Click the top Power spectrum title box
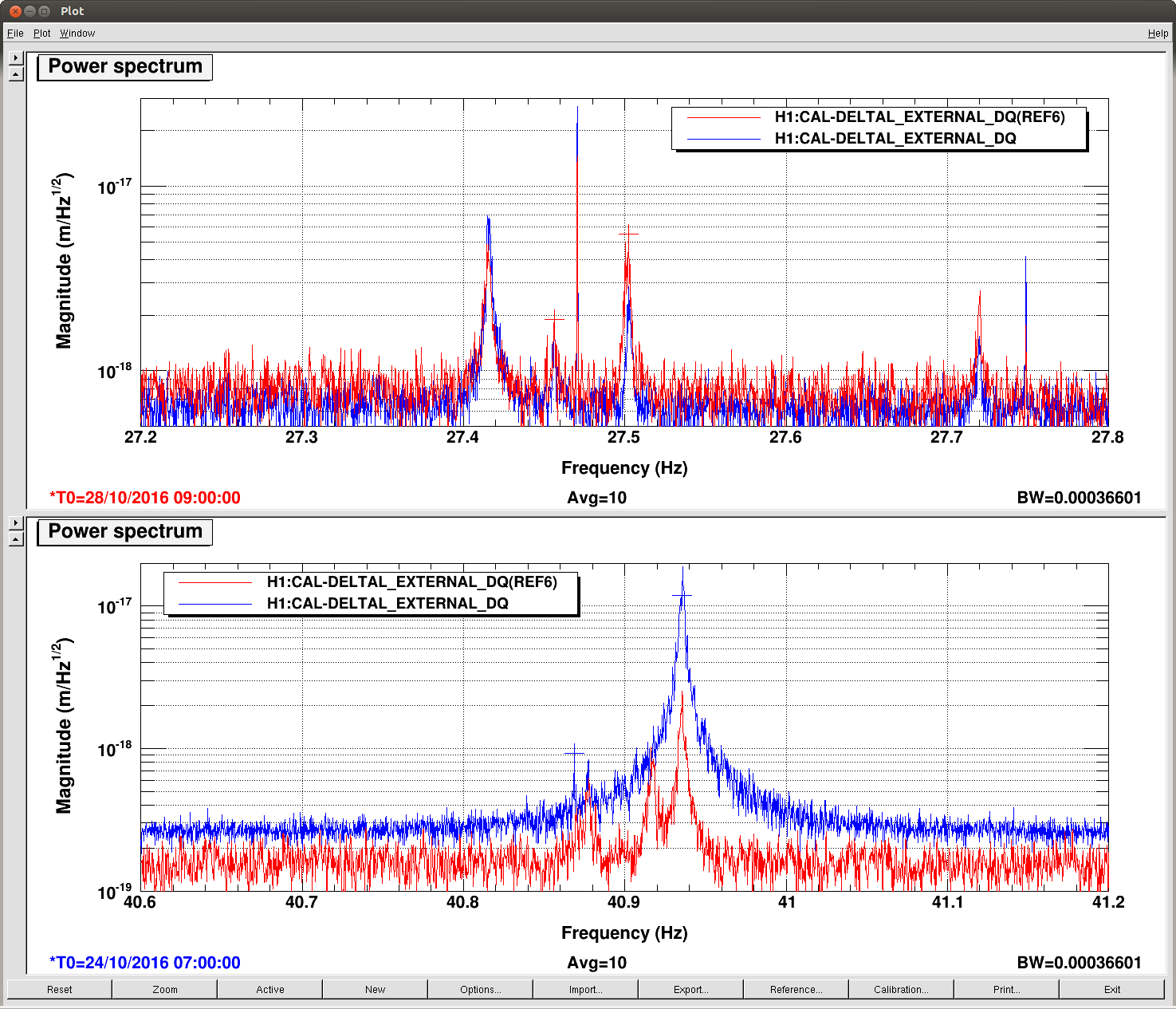This screenshot has height=1009, width=1176. 125,66
